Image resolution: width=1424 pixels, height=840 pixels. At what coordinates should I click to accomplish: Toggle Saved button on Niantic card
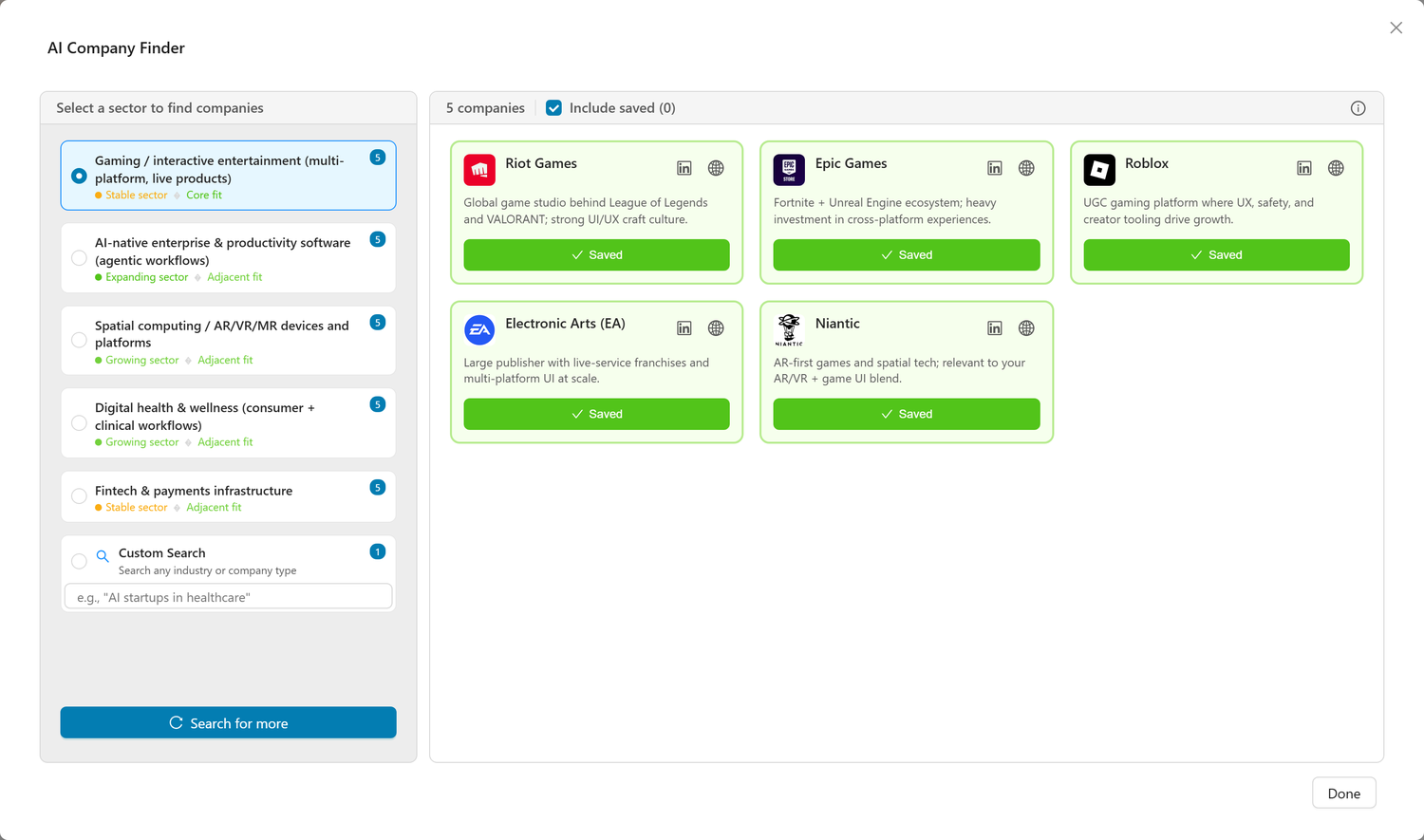coord(907,414)
